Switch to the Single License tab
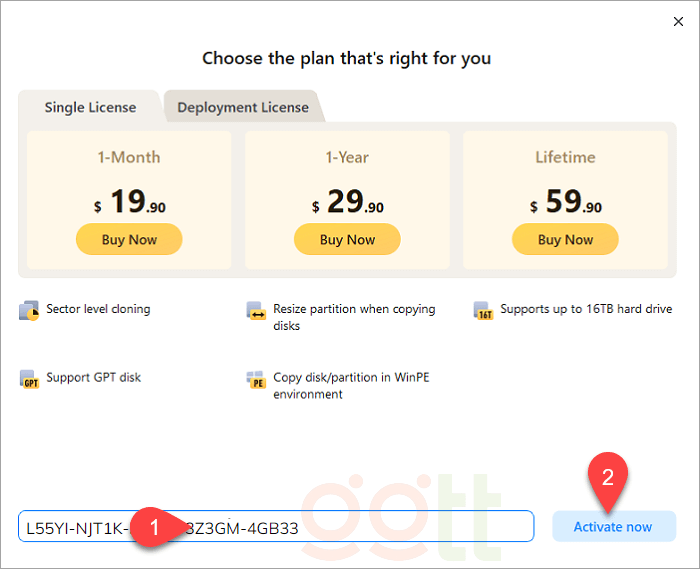This screenshot has width=700, height=569. point(90,107)
